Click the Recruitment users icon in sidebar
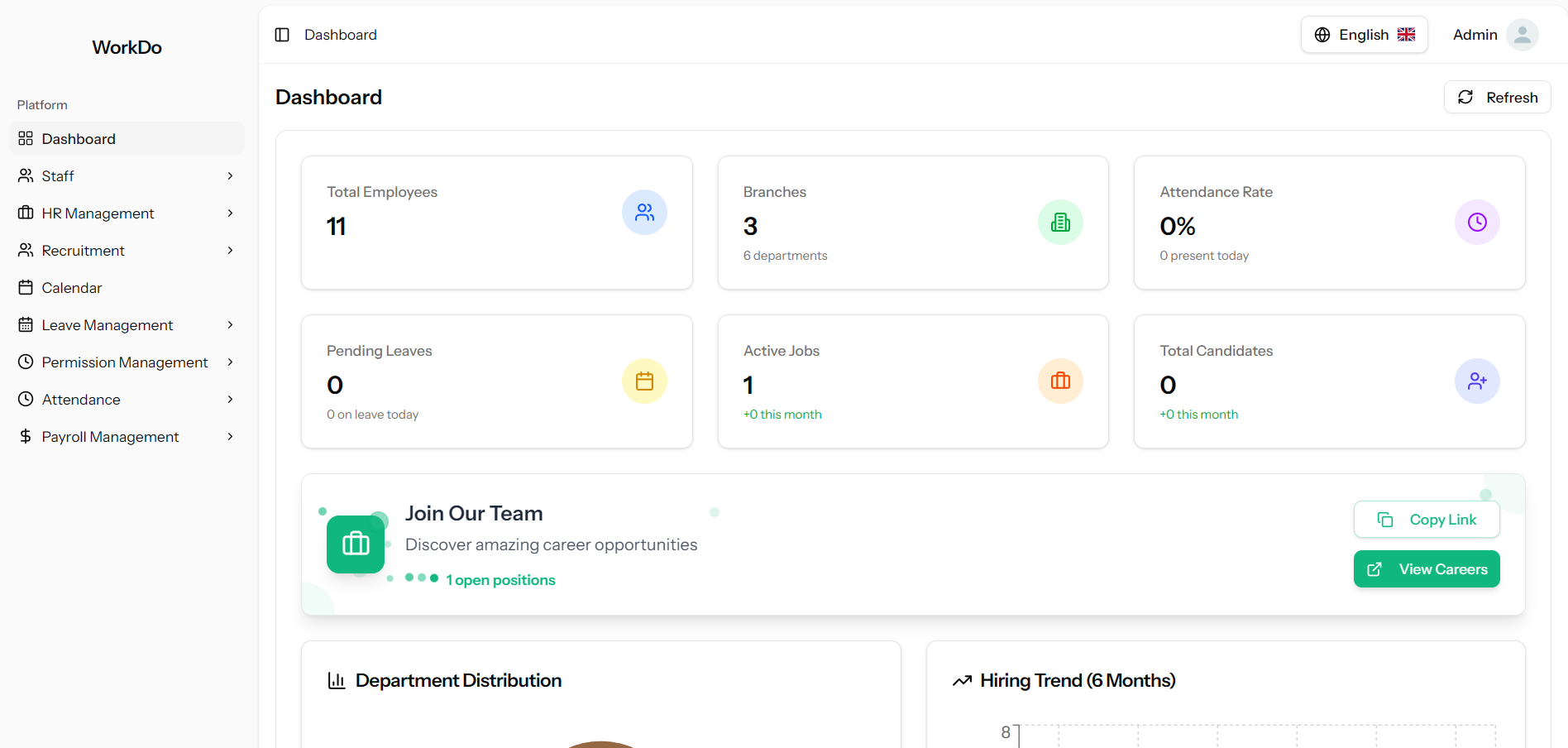Viewport: 1568px width, 748px height. [x=26, y=250]
